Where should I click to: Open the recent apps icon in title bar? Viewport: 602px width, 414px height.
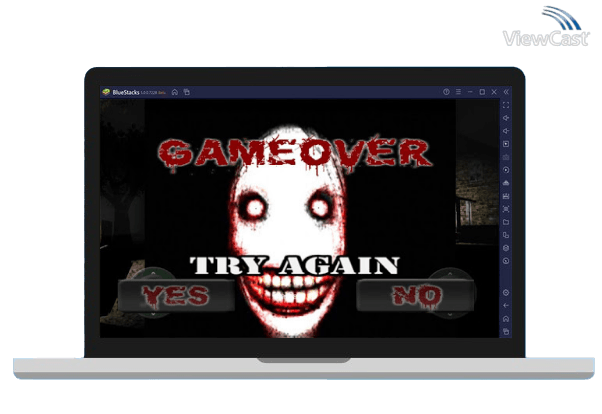pyautogui.click(x=187, y=92)
